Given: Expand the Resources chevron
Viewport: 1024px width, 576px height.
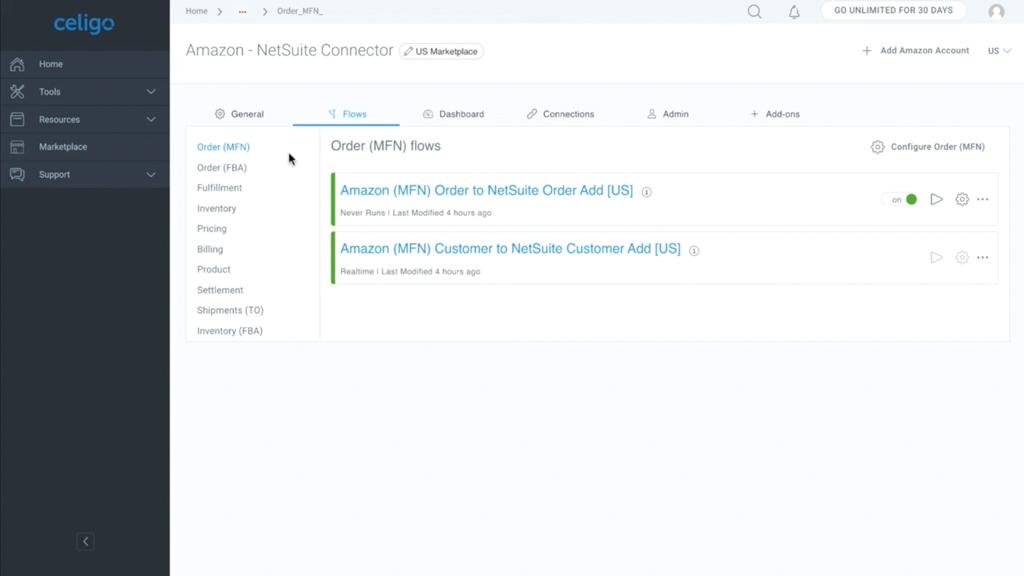Looking at the screenshot, I should [151, 120].
